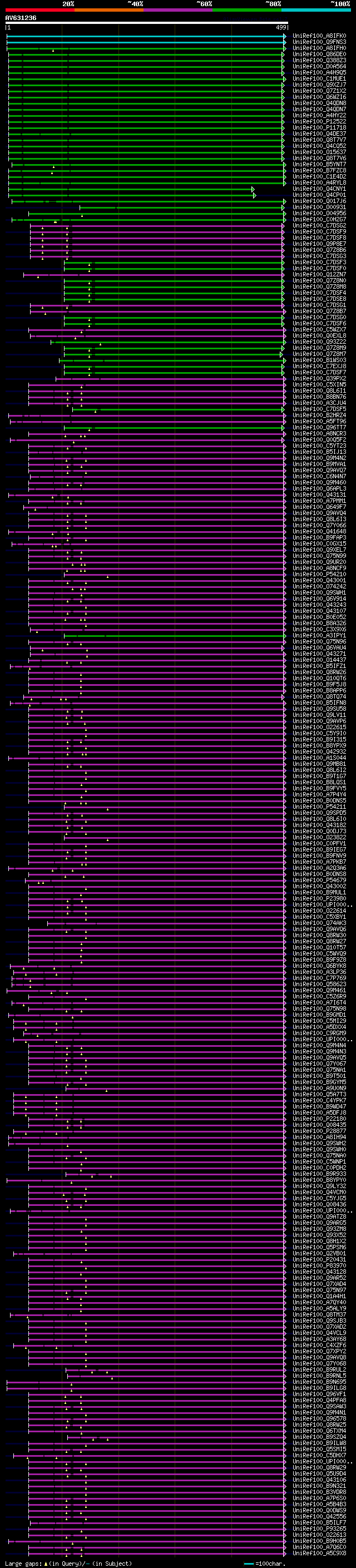The height and width of the screenshot is (1568, 356).
Task: Open hit UniRef100_P12522
Action: [319, 121]
